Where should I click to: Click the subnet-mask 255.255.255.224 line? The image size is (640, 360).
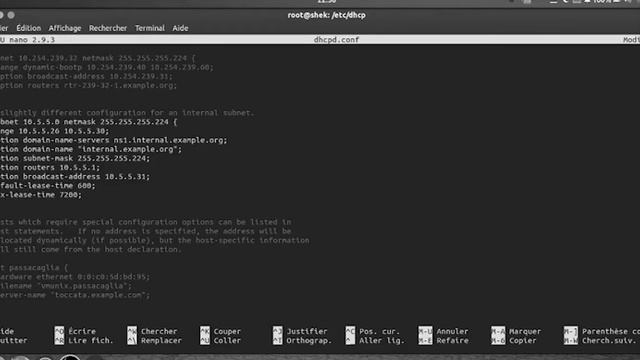coord(75,158)
